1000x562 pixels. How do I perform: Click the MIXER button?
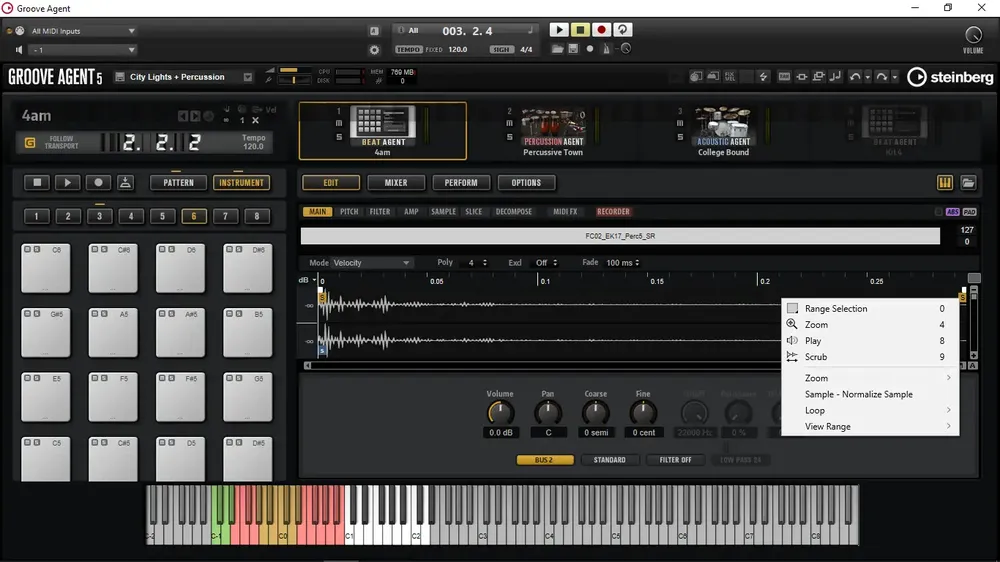(x=396, y=183)
